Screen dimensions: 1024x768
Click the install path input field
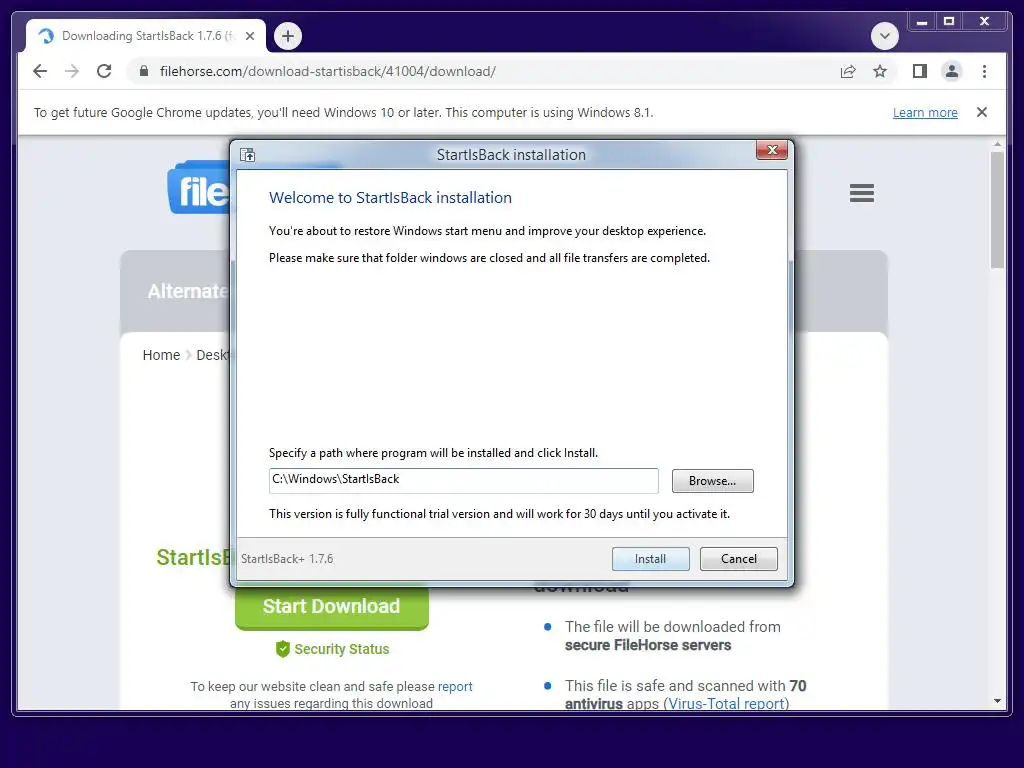pos(464,481)
